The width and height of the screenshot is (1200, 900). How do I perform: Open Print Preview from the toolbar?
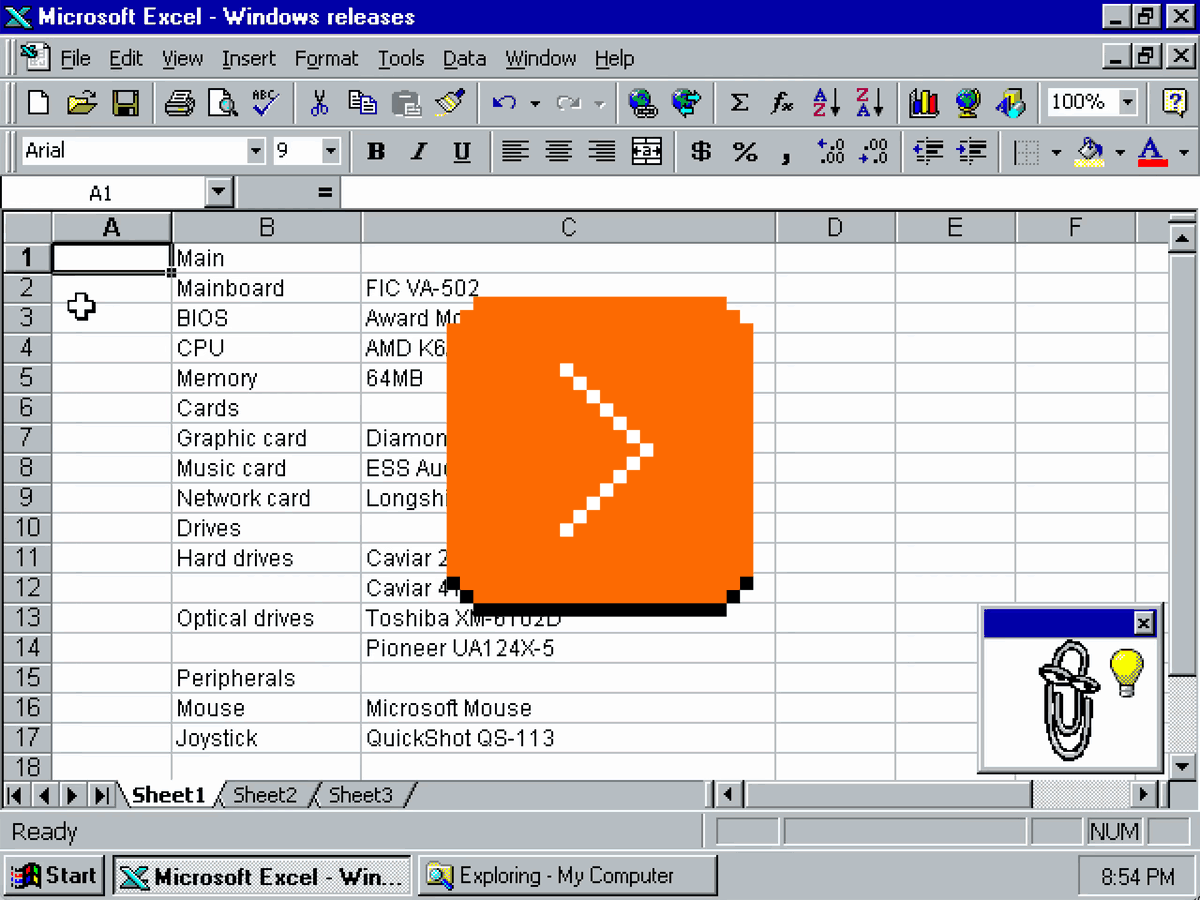click(x=222, y=102)
